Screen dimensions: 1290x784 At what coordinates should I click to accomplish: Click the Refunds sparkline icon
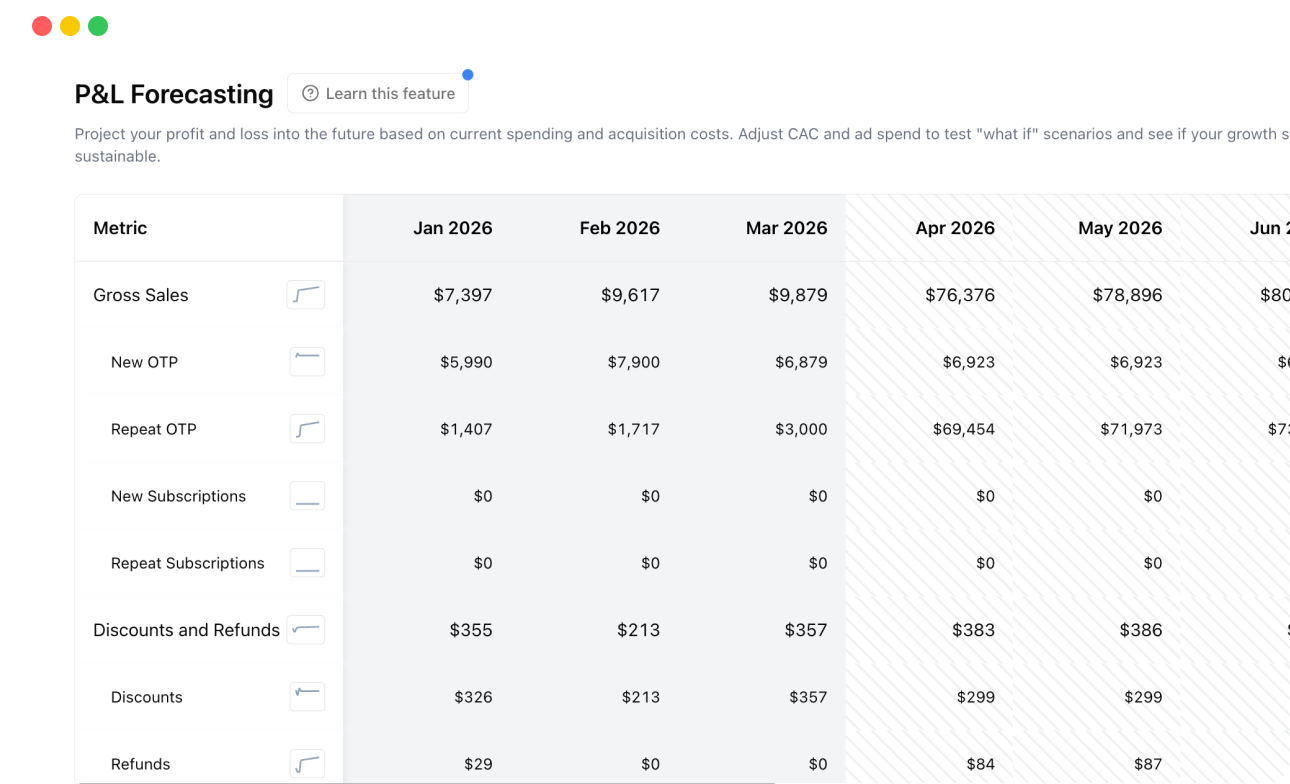pyautogui.click(x=306, y=763)
